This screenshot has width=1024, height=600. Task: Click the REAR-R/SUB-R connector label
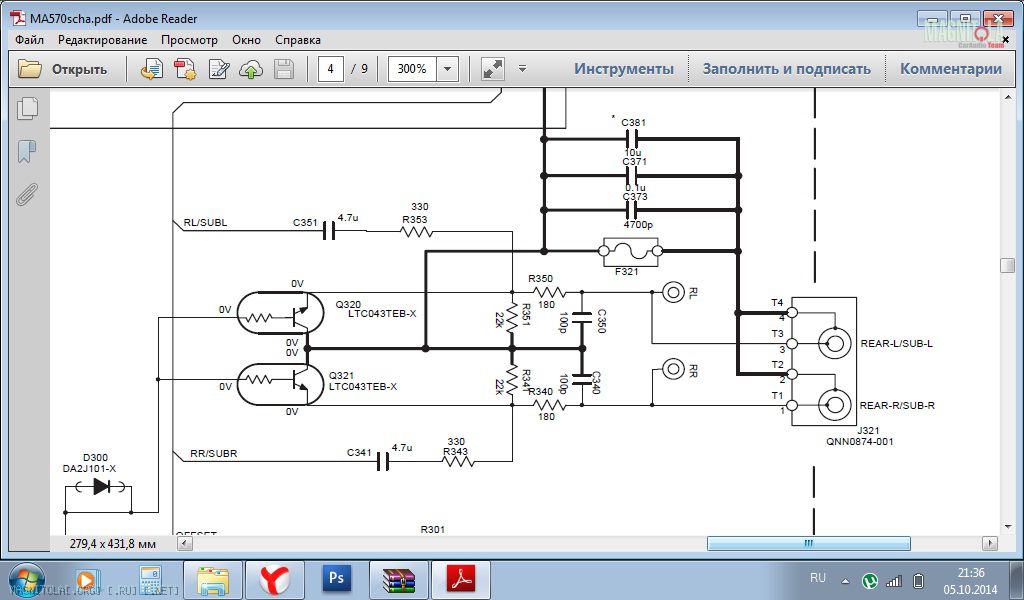coord(897,405)
